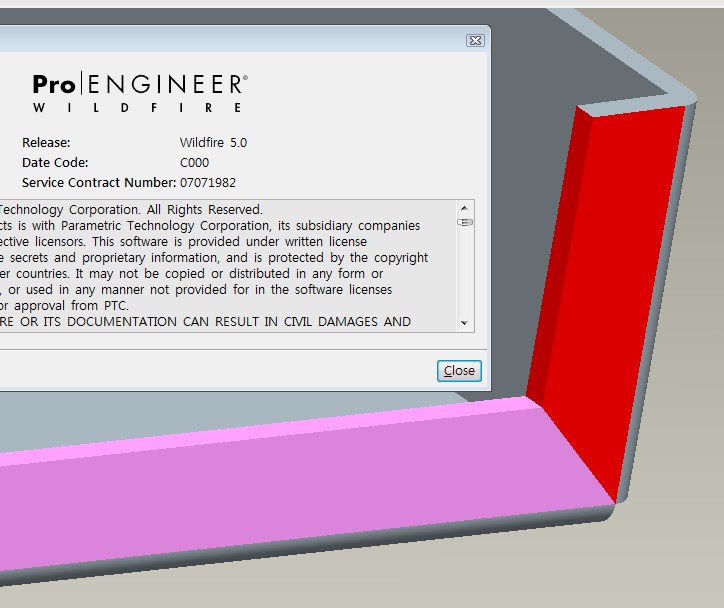This screenshot has width=724, height=608.
Task: Click the license text scroll up arrow
Action: 465,208
